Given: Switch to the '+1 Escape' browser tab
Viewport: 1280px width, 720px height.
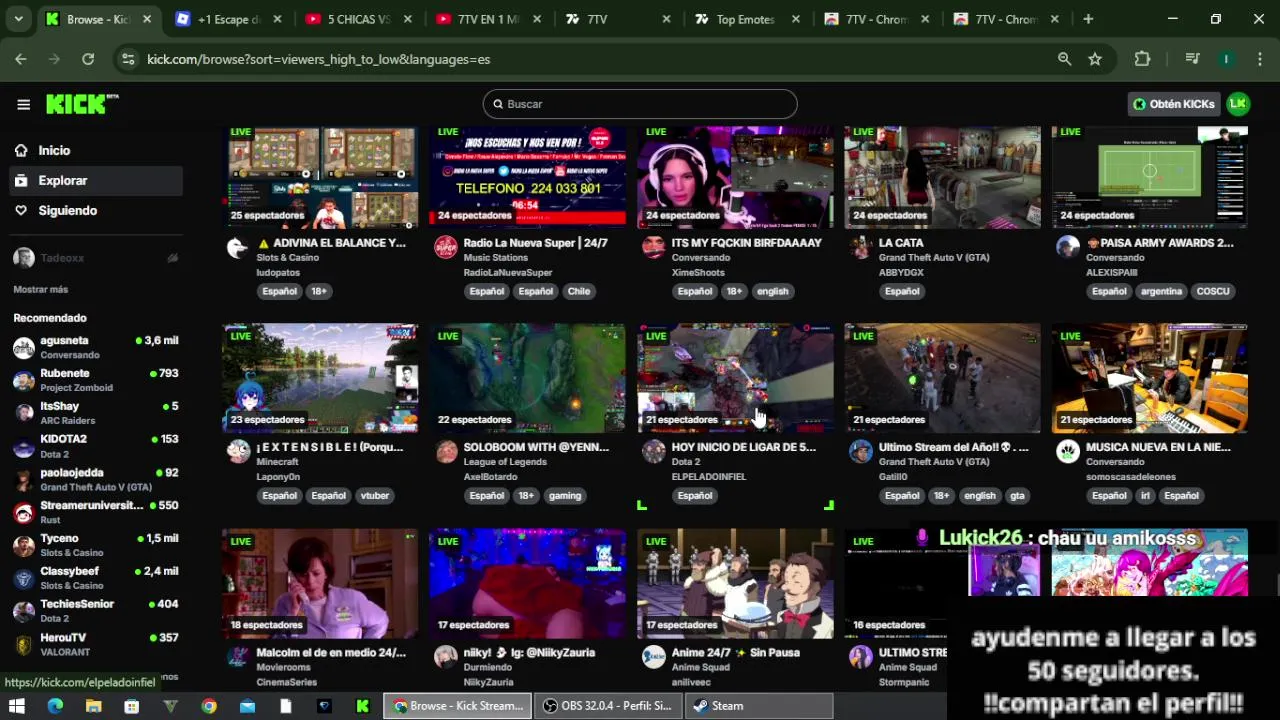Looking at the screenshot, I should [x=229, y=19].
